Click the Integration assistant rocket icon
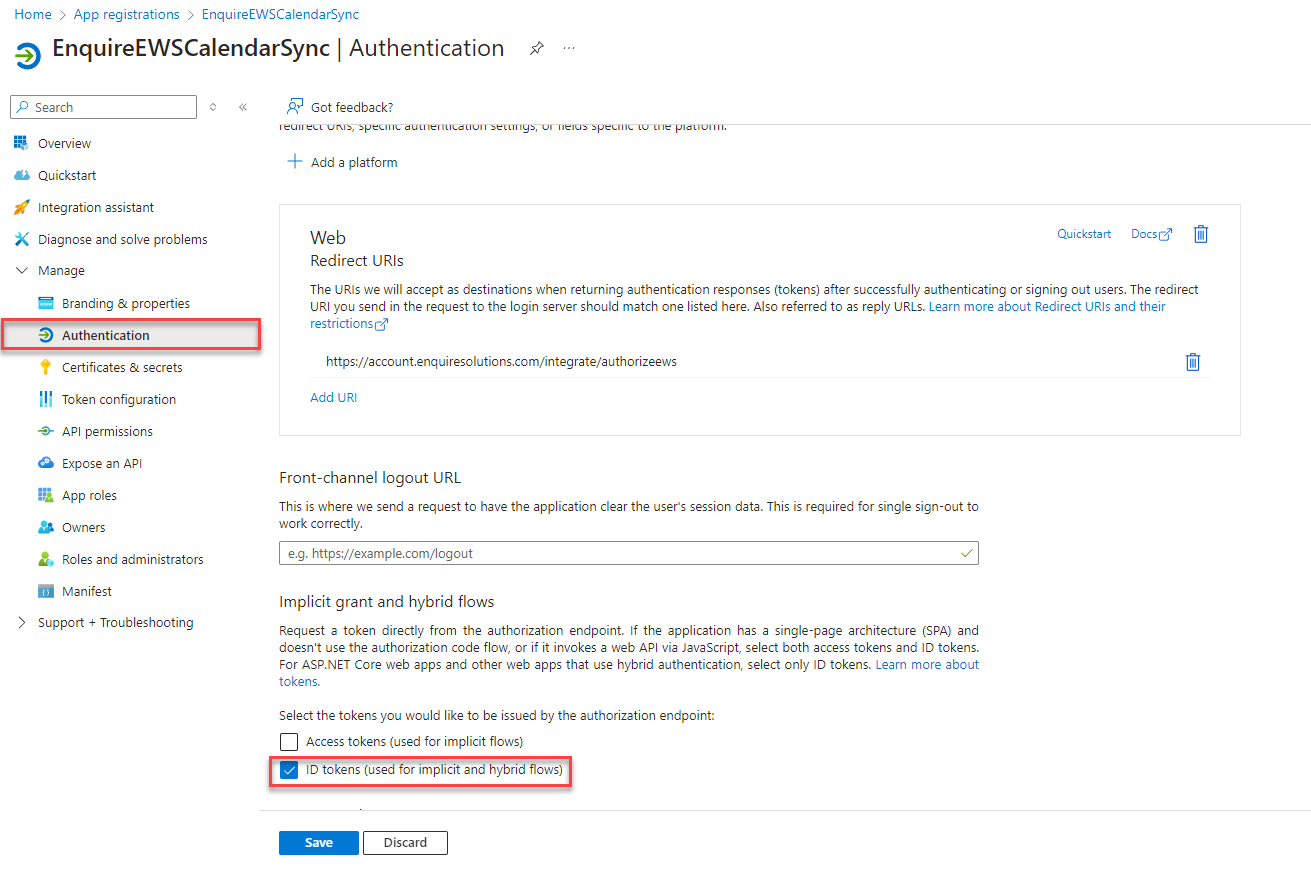The height and width of the screenshot is (872, 1311). [21, 207]
